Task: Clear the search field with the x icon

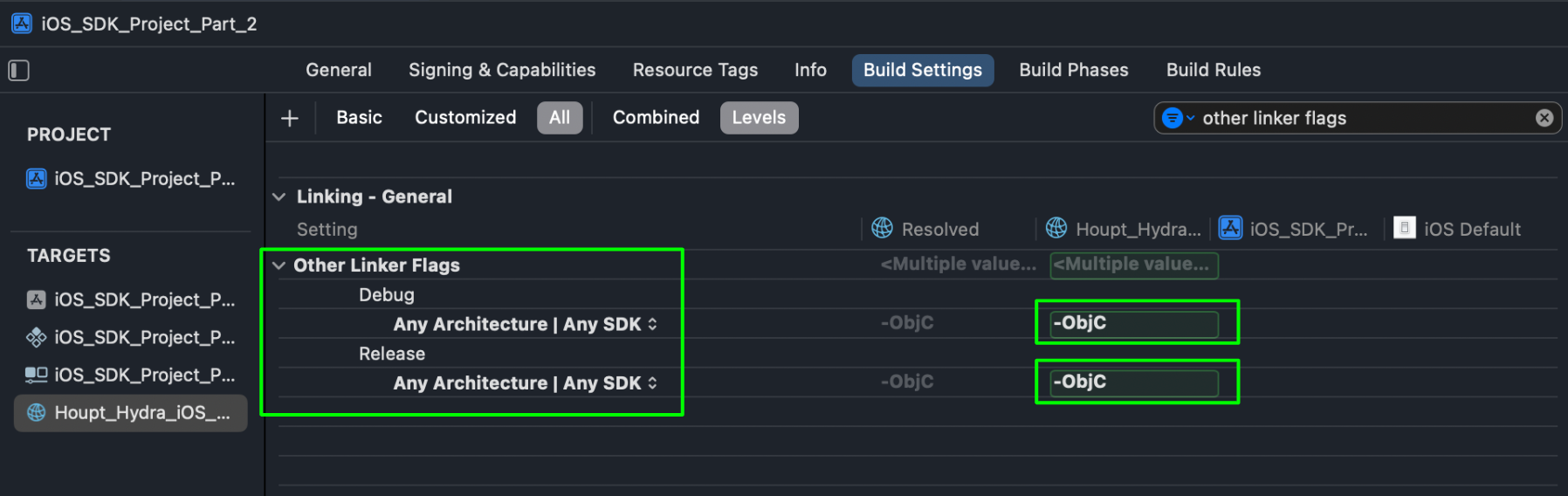Action: pos(1544,118)
